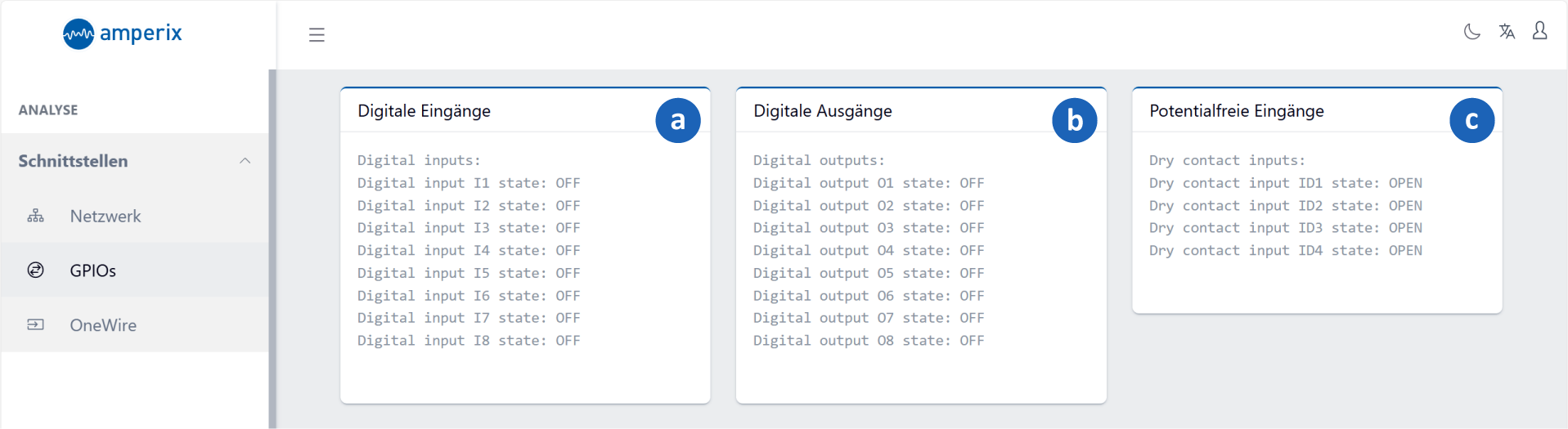Click the Netzwerk network icon
The height and width of the screenshot is (429, 1568).
click(x=36, y=216)
